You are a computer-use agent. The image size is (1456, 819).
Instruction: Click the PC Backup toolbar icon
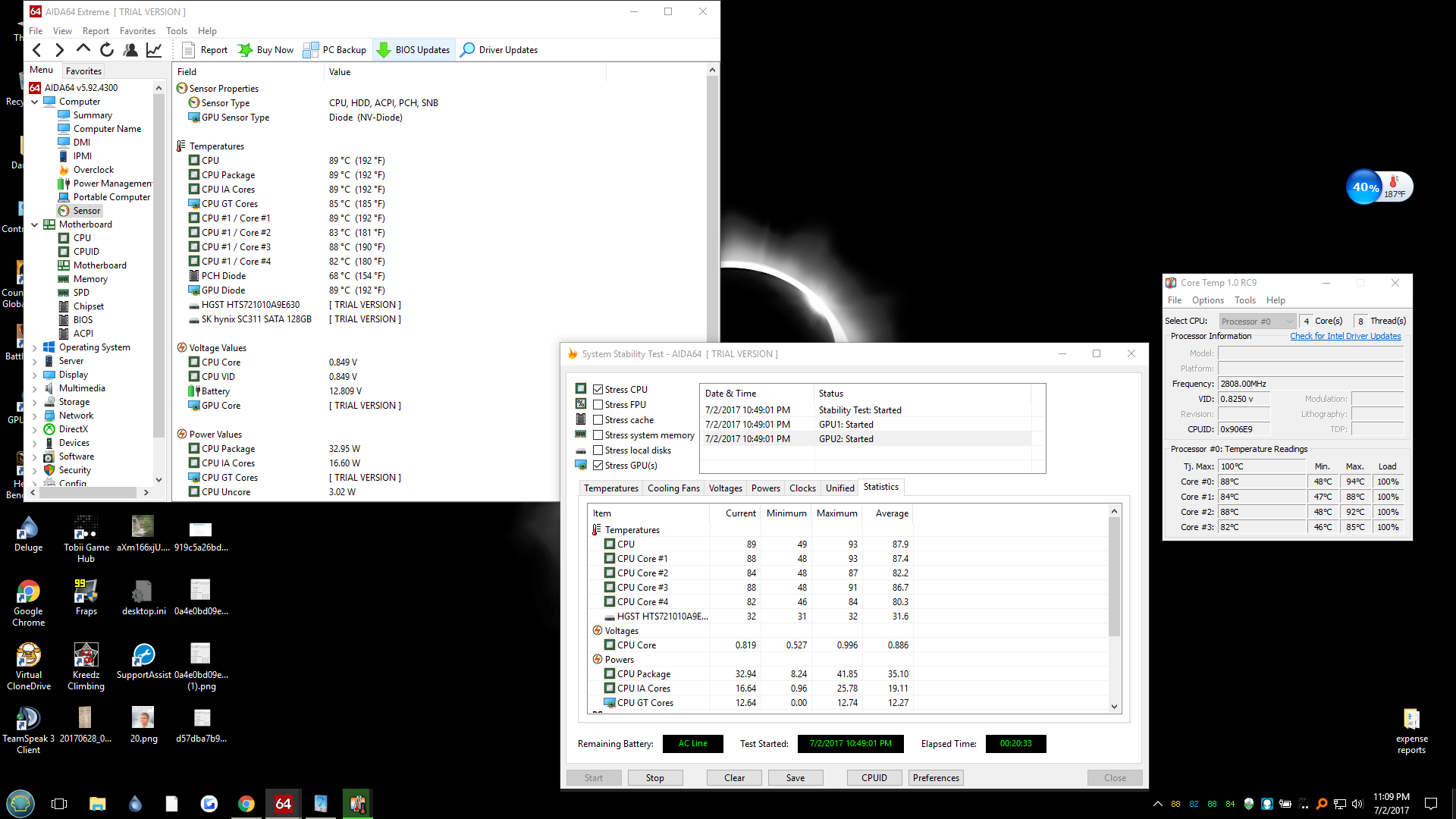pyautogui.click(x=311, y=50)
